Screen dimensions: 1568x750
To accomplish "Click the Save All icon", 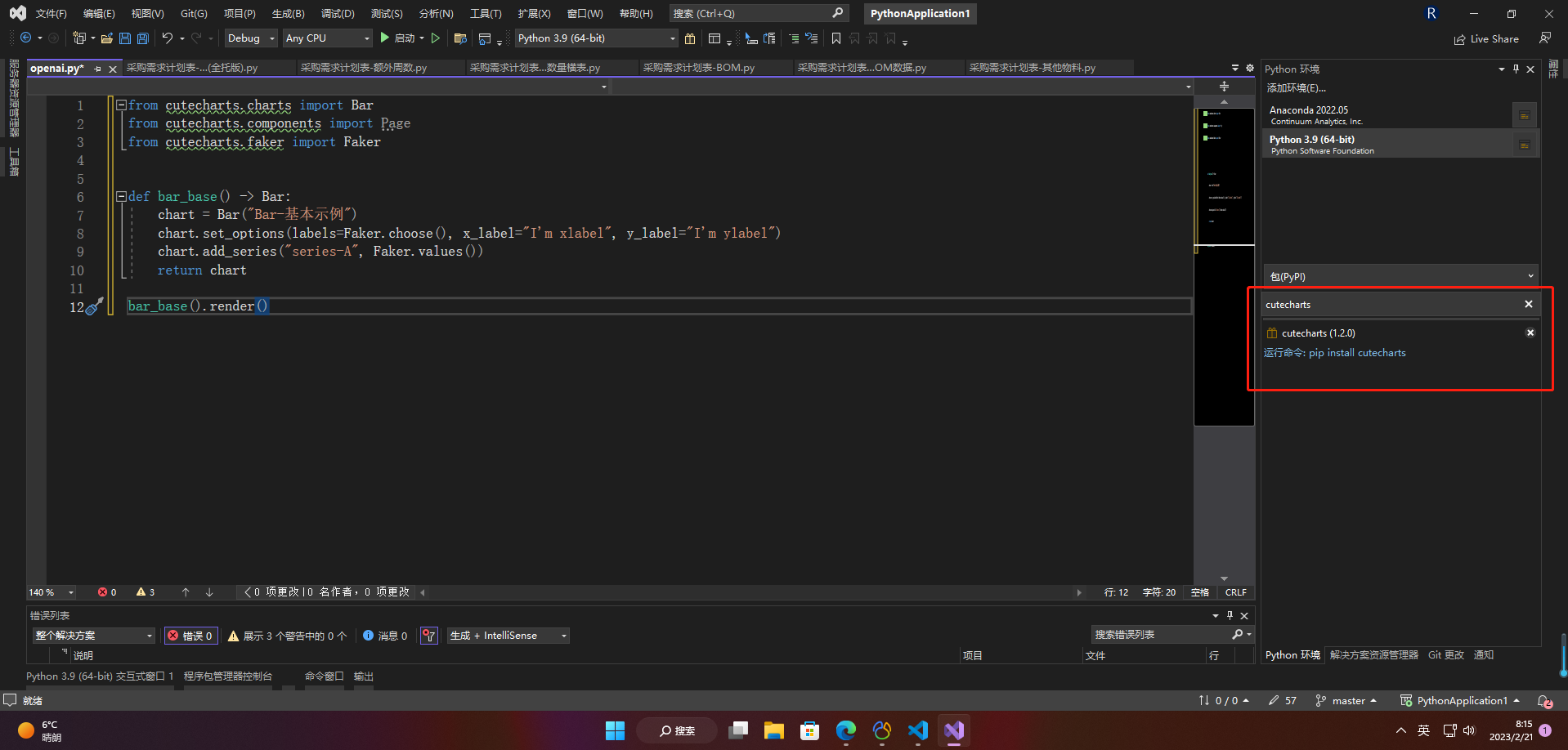I will 143,38.
